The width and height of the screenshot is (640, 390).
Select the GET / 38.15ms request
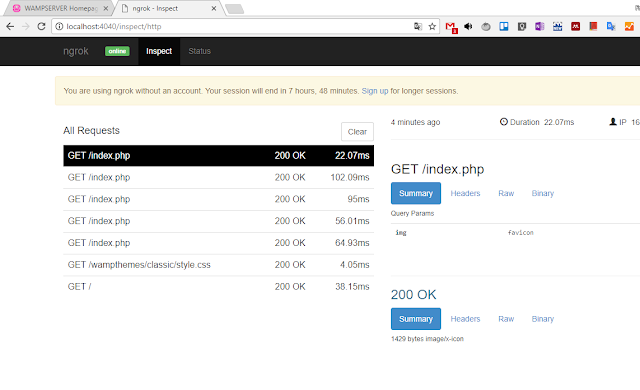pos(218,287)
